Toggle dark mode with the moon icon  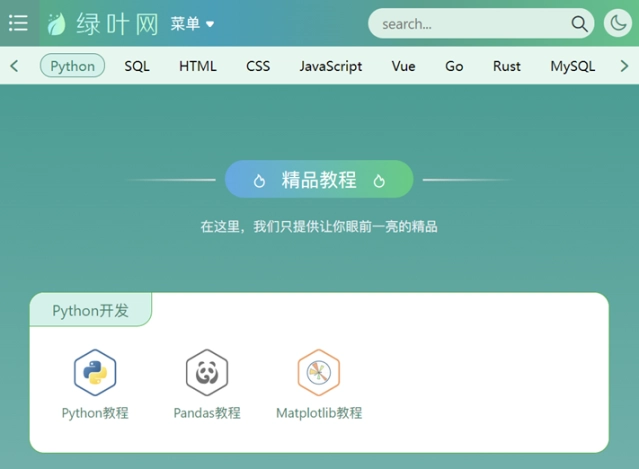(618, 23)
